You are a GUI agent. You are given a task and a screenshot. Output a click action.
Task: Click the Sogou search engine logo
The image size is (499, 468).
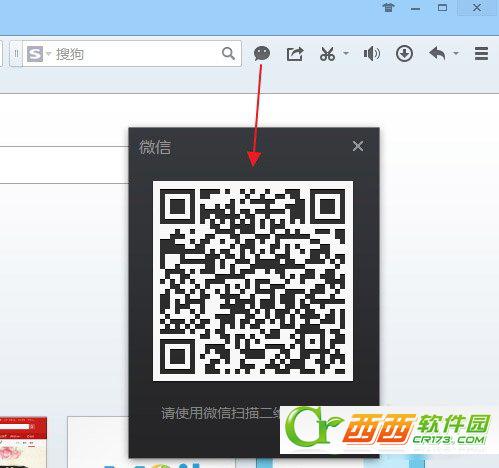coord(35,54)
